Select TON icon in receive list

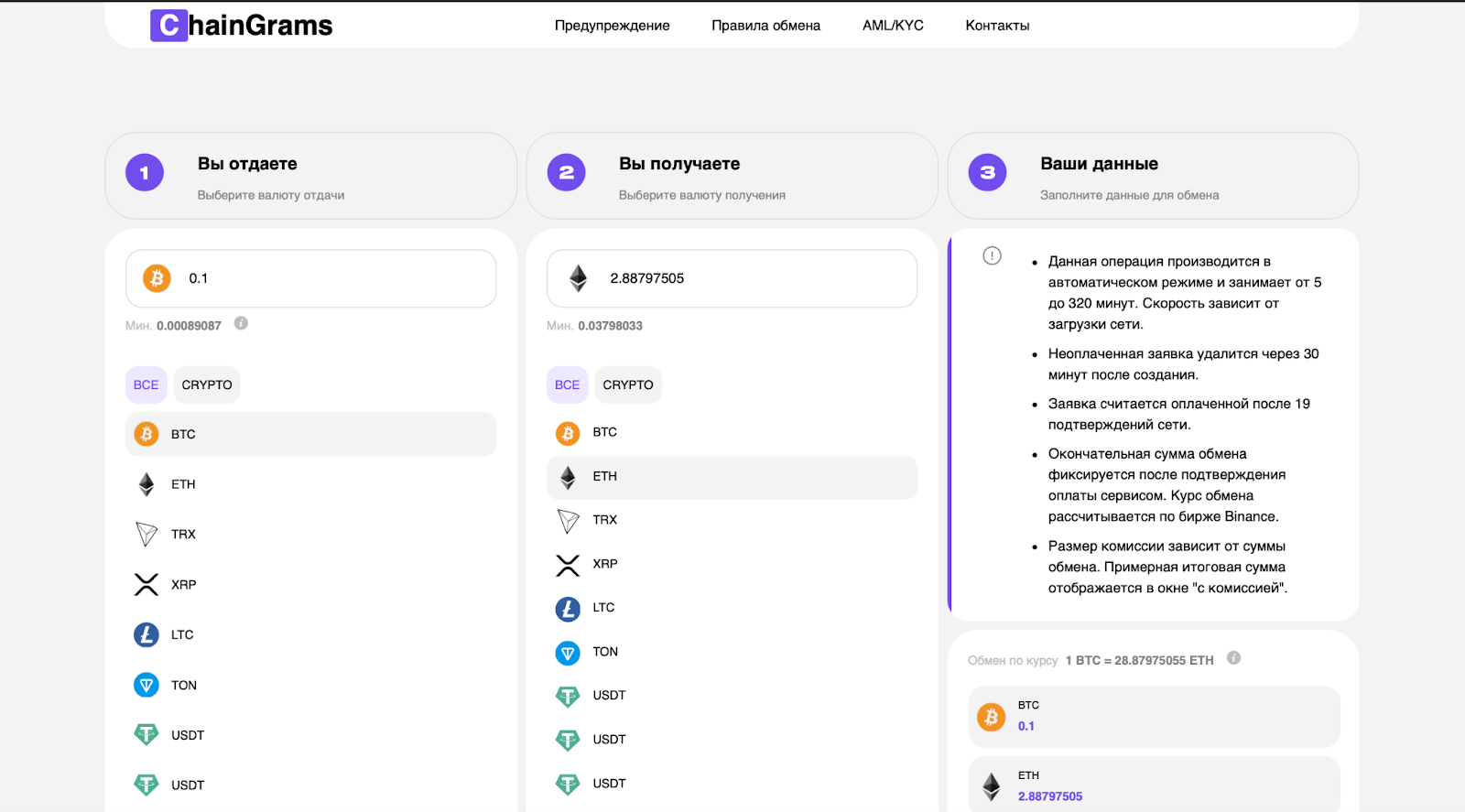click(568, 652)
